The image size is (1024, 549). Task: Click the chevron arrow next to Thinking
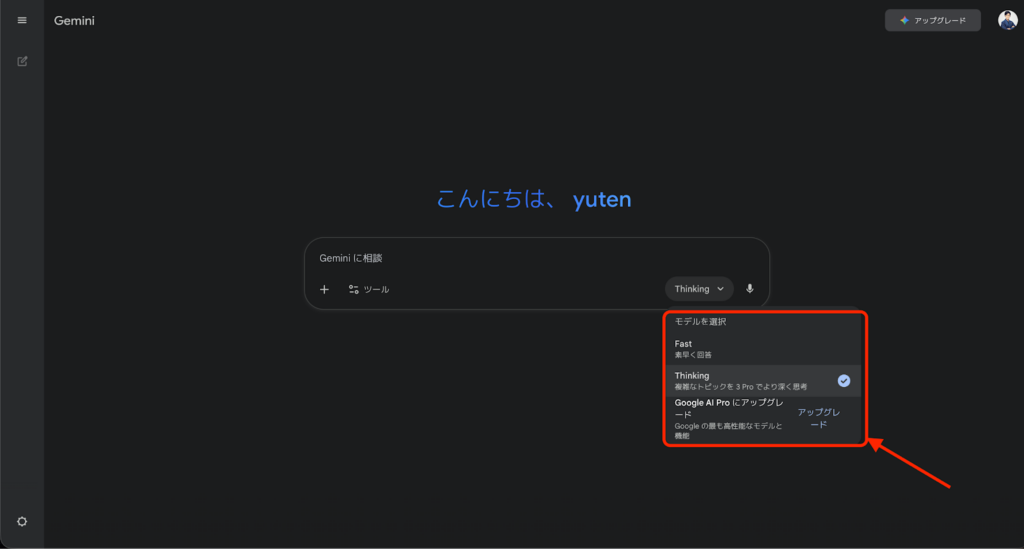tap(720, 289)
